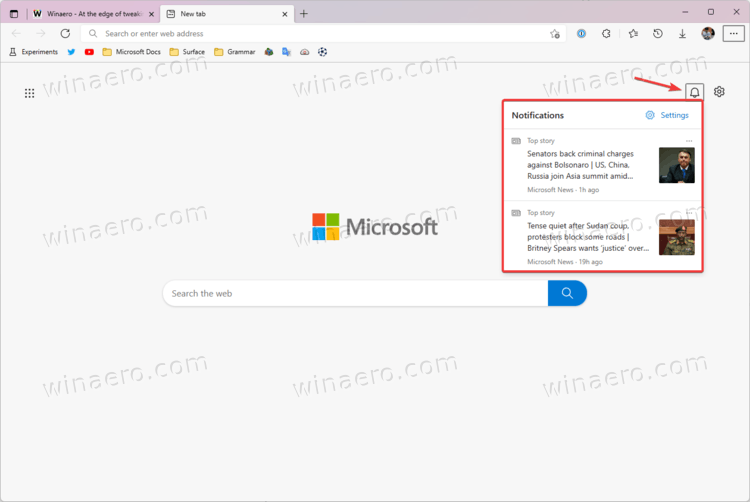
Task: Open more options for Bolsonaro story
Action: tap(689, 141)
